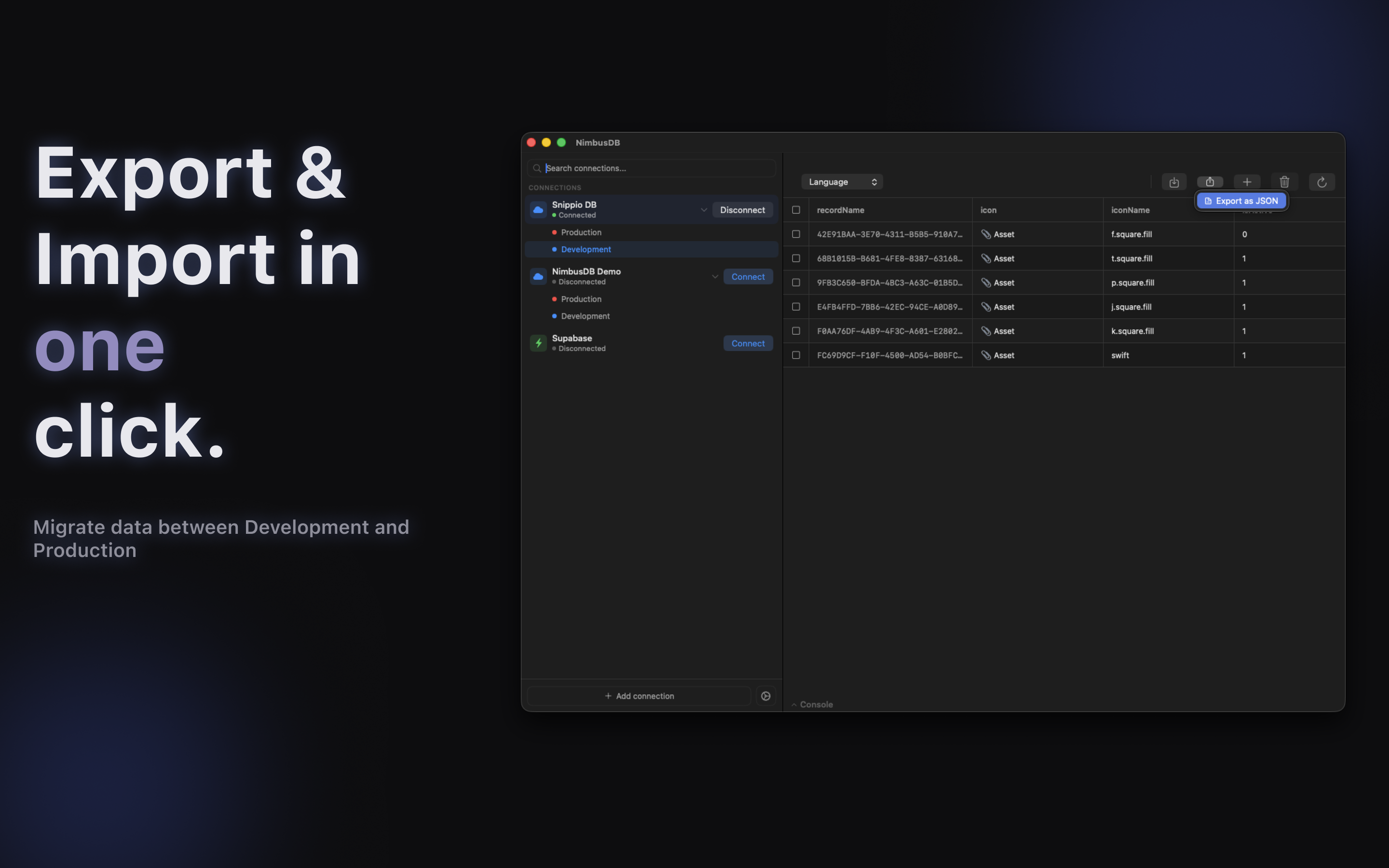Disconnect from Snippio DB
The width and height of the screenshot is (1389, 868).
click(x=742, y=210)
